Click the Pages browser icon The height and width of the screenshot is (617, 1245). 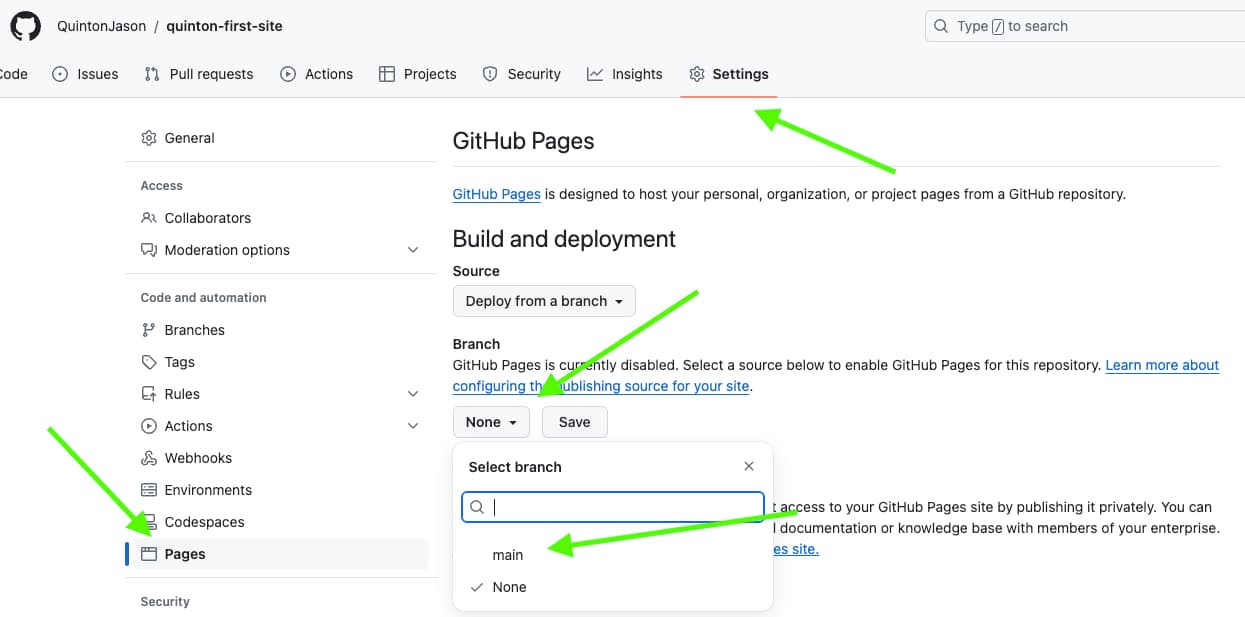[149, 554]
